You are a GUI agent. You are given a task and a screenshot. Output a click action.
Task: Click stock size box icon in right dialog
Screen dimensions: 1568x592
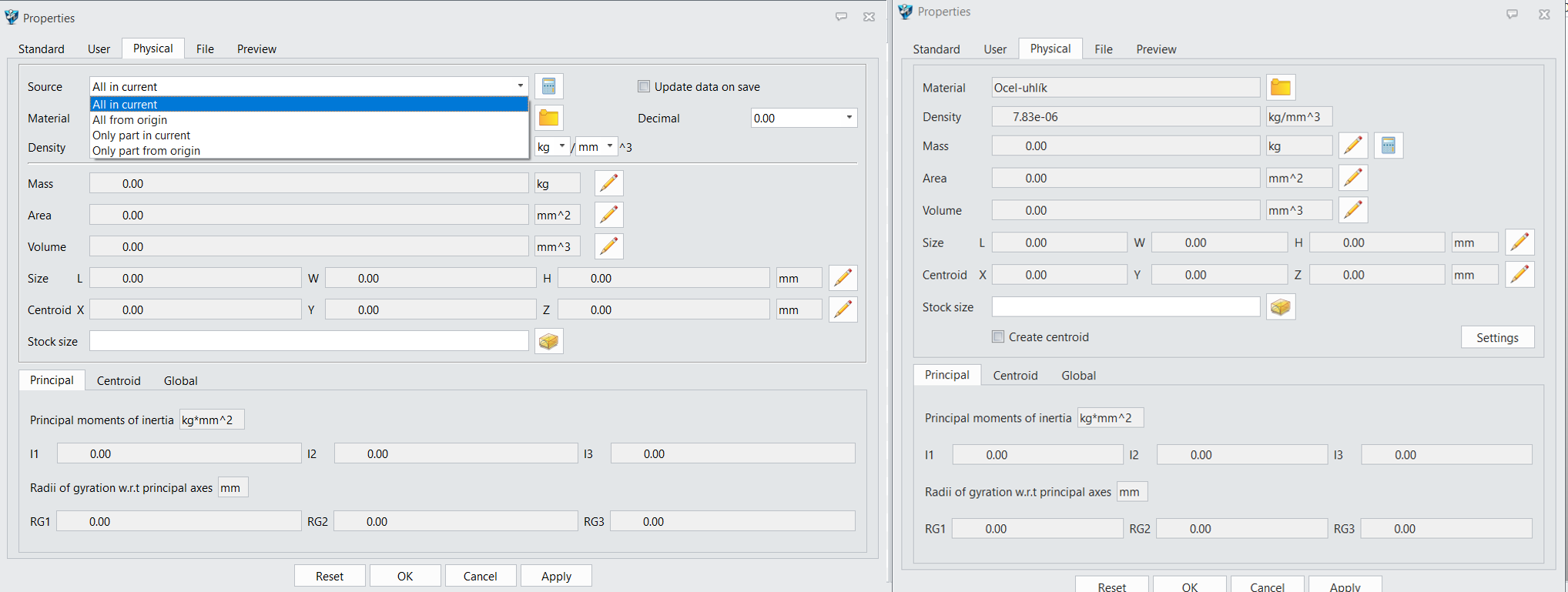coord(1280,307)
